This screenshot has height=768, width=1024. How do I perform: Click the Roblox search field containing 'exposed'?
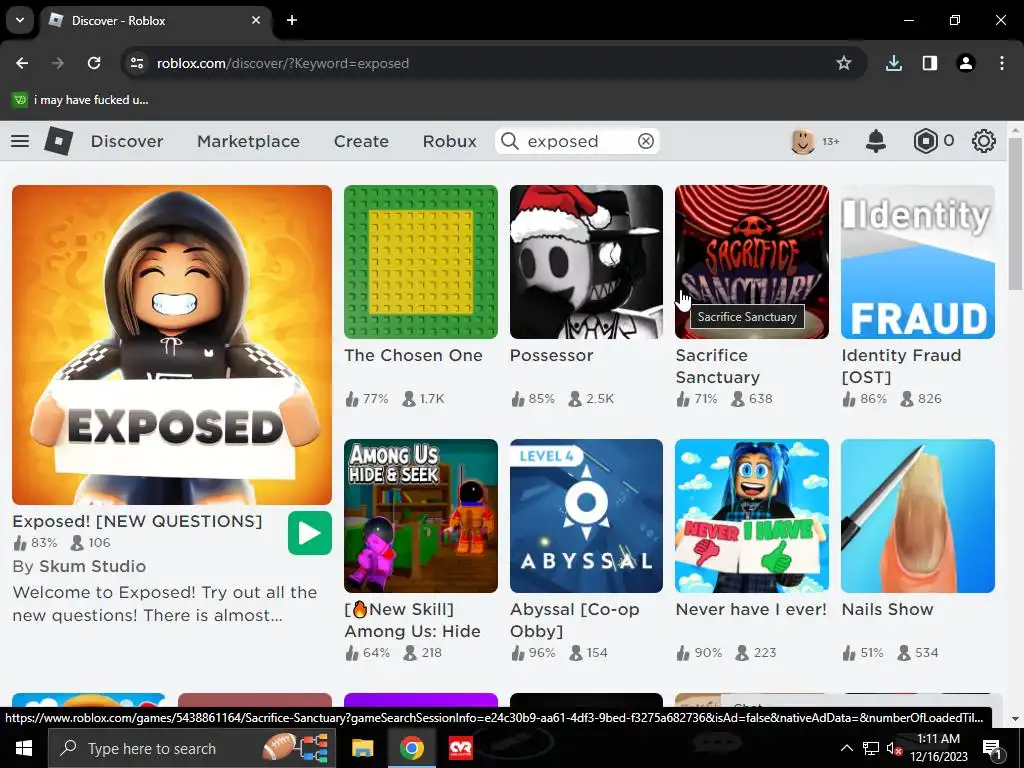point(577,141)
